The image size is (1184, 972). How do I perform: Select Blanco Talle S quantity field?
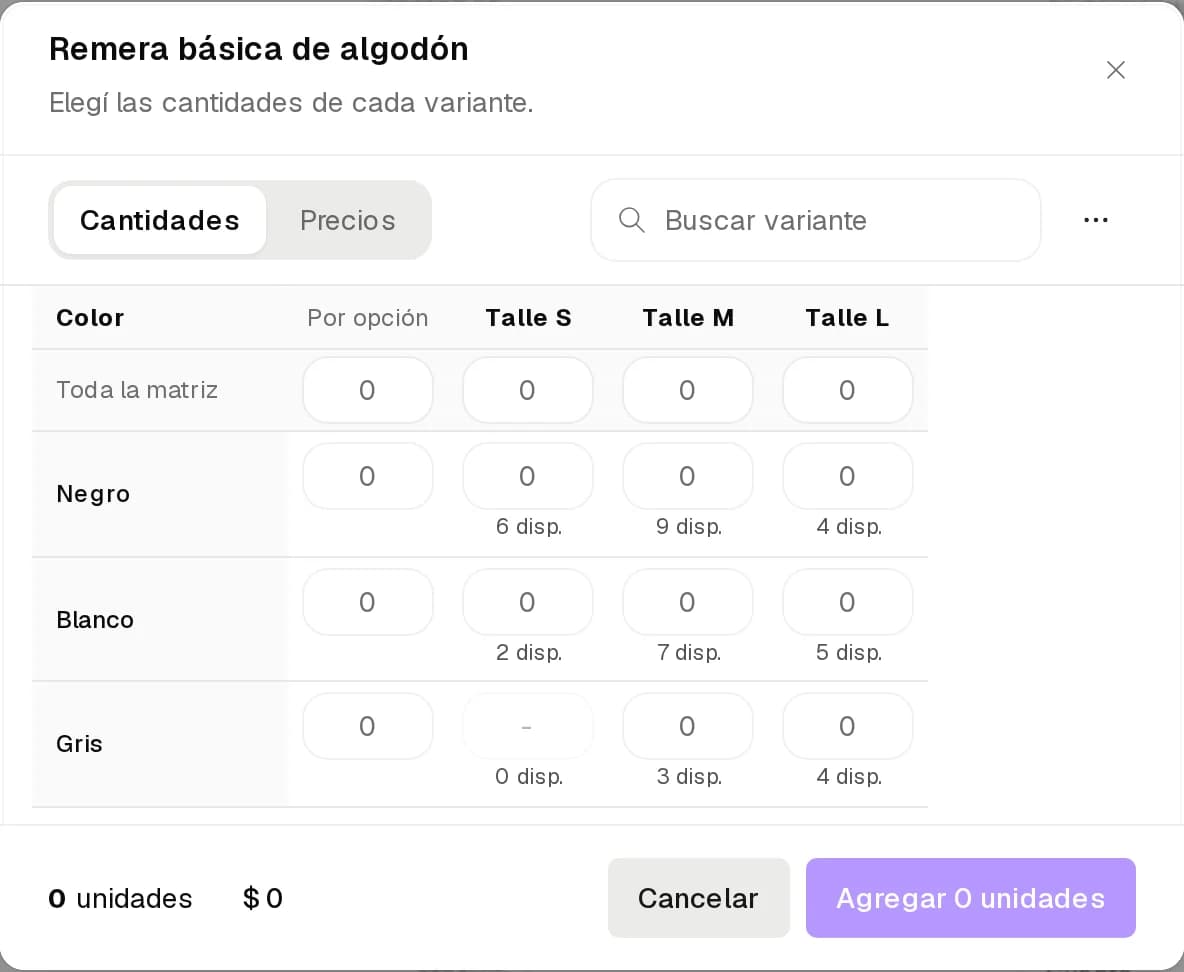528,602
